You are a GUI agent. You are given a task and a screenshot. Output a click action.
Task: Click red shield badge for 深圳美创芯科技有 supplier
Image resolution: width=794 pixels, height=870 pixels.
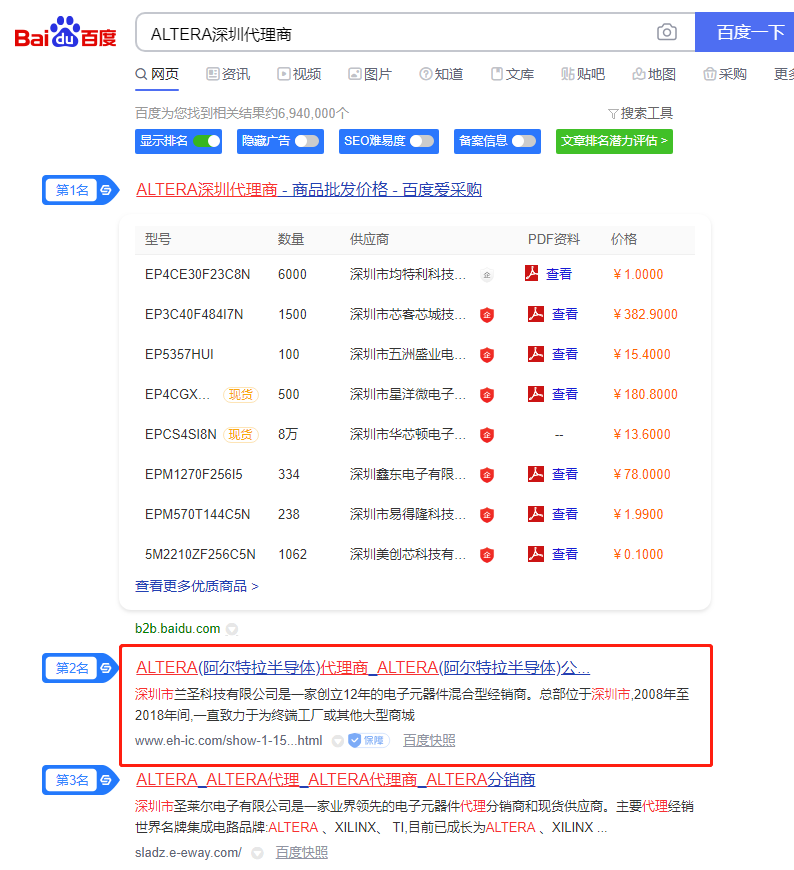(x=487, y=554)
